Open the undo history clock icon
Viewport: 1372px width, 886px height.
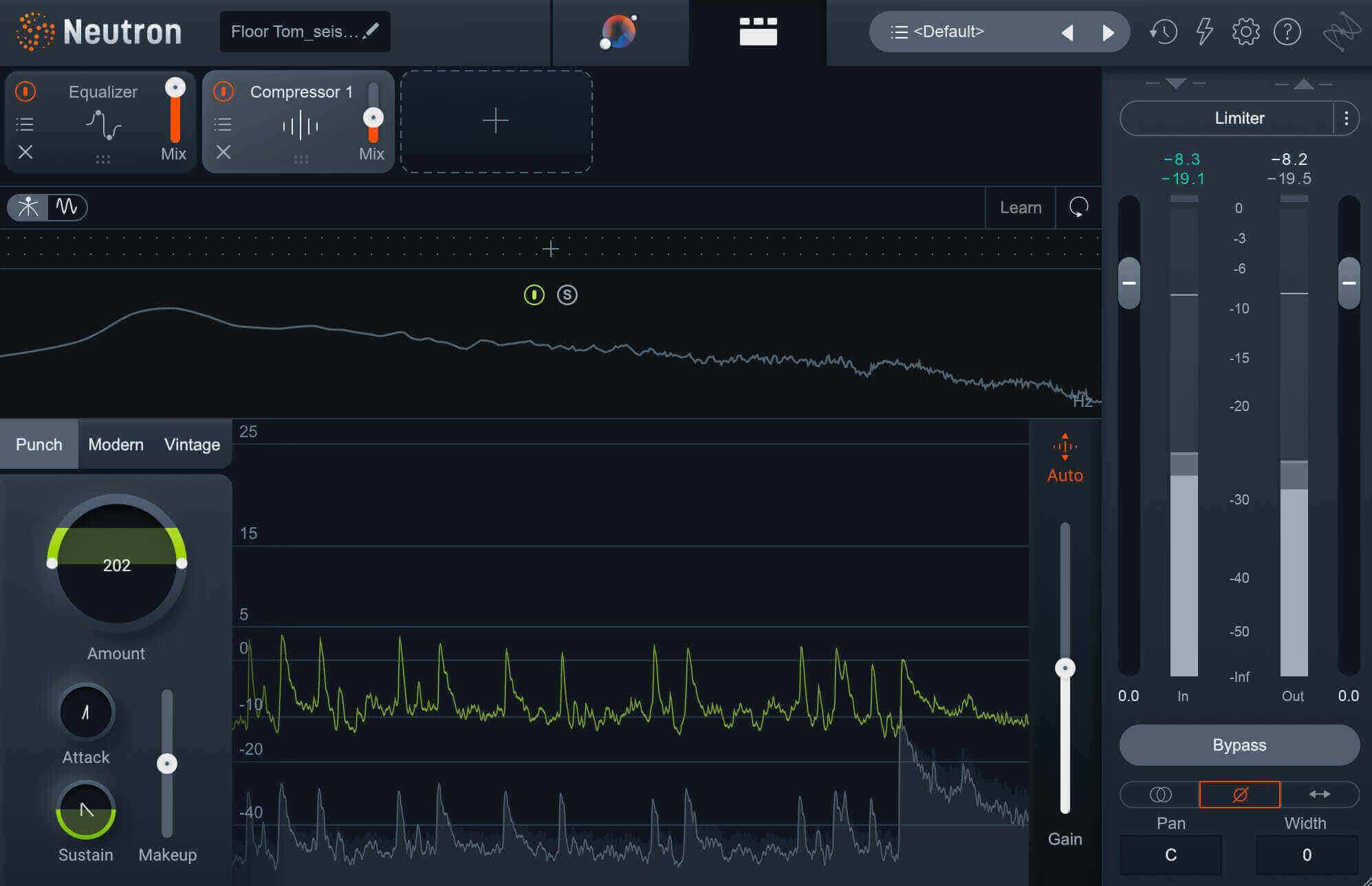(1163, 32)
